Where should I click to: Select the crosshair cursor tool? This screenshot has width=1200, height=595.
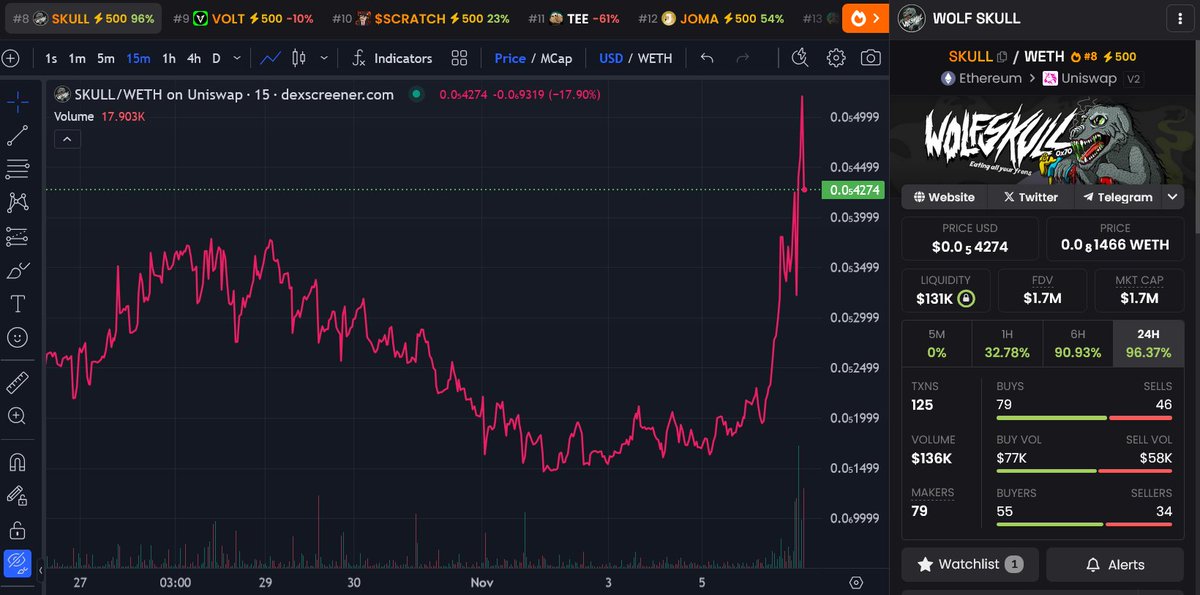pyautogui.click(x=17, y=101)
